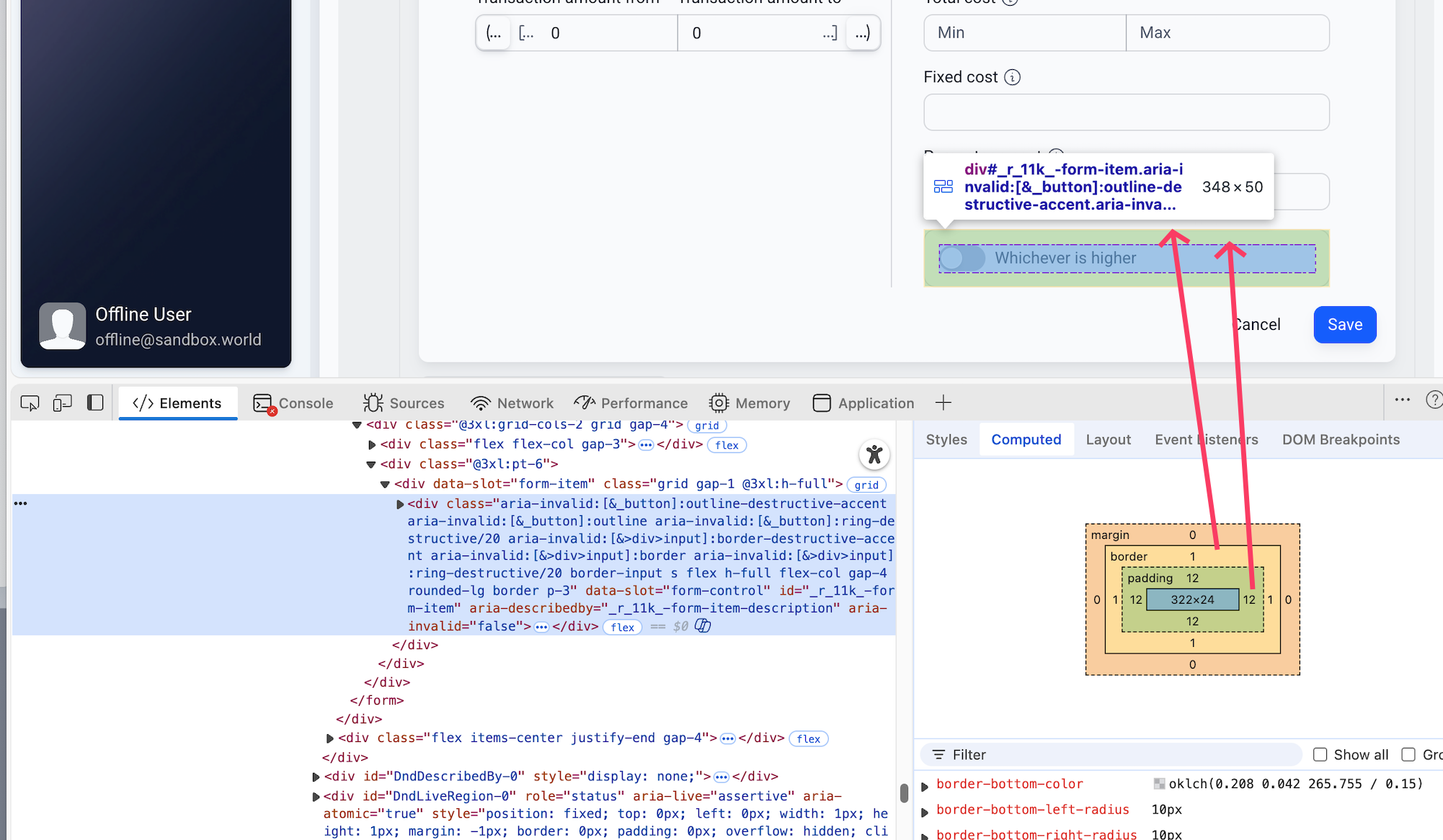The image size is (1443, 840).
Task: Expand ellipsis in justify-end gap-4 div
Action: tap(728, 739)
